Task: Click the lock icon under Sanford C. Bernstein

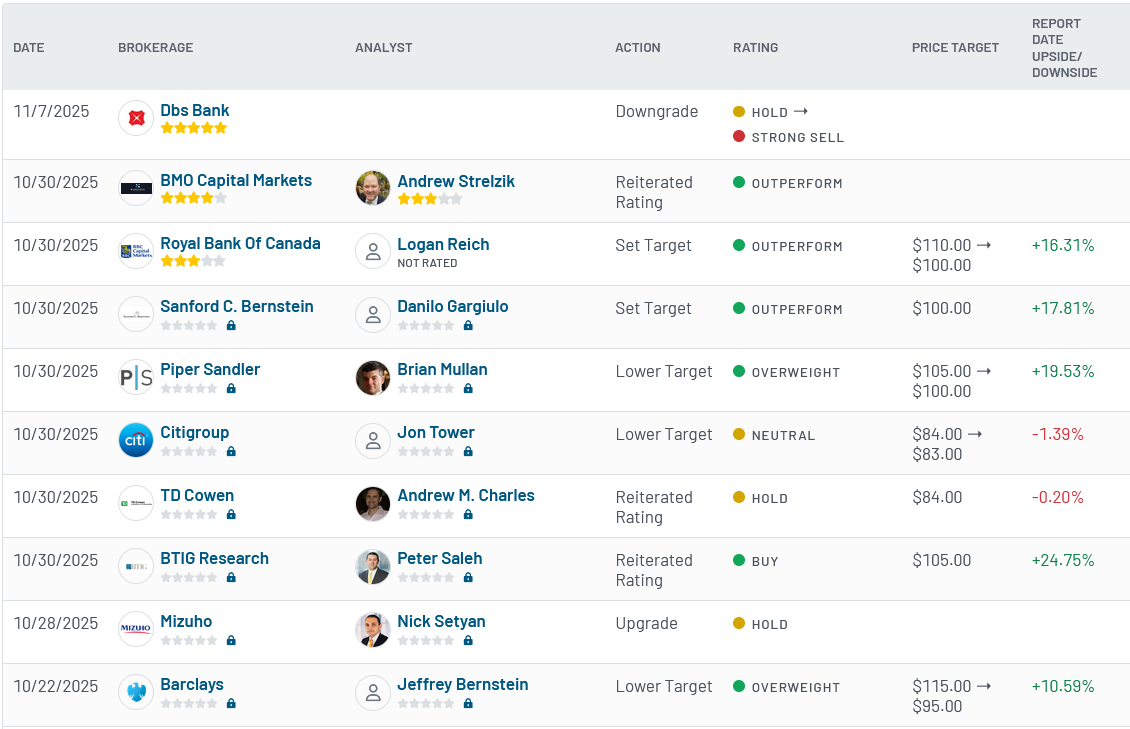Action: [231, 326]
